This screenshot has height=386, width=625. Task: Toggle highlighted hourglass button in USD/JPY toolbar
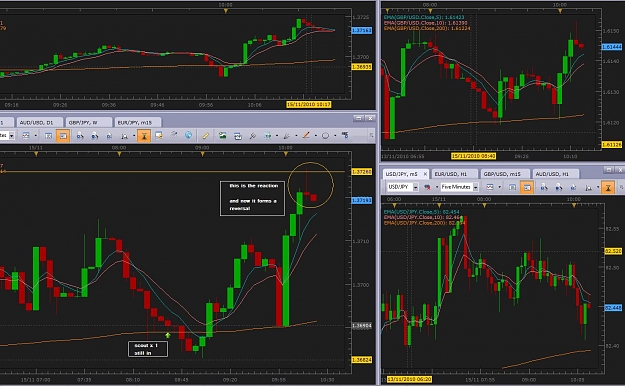point(608,187)
